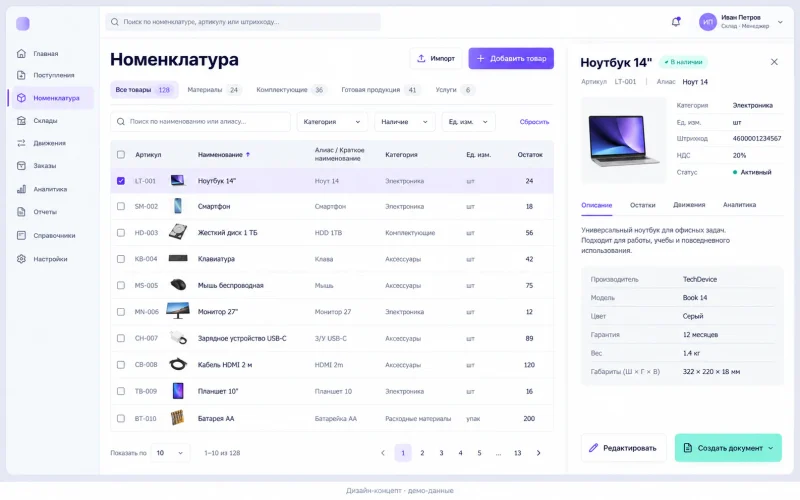Image resolution: width=800 pixels, height=500 pixels.
Task: Select the Готовая продукция tab
Action: point(380,90)
